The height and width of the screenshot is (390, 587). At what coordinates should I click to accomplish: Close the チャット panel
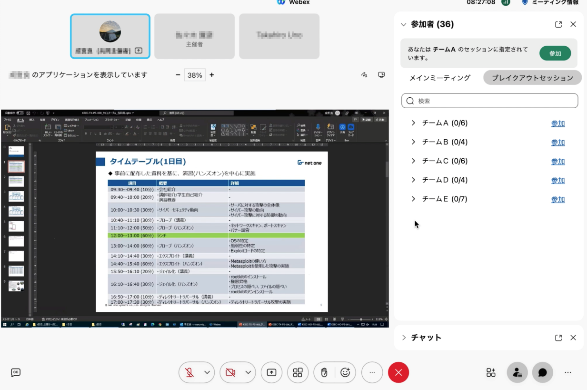coord(573,338)
